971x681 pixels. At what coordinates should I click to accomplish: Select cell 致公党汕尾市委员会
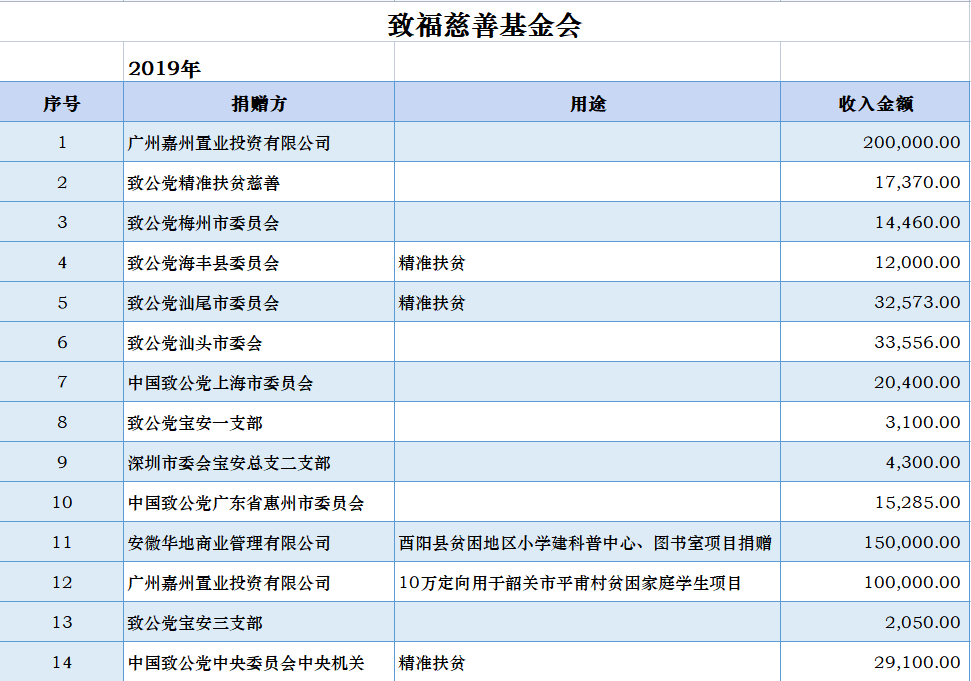[259, 302]
